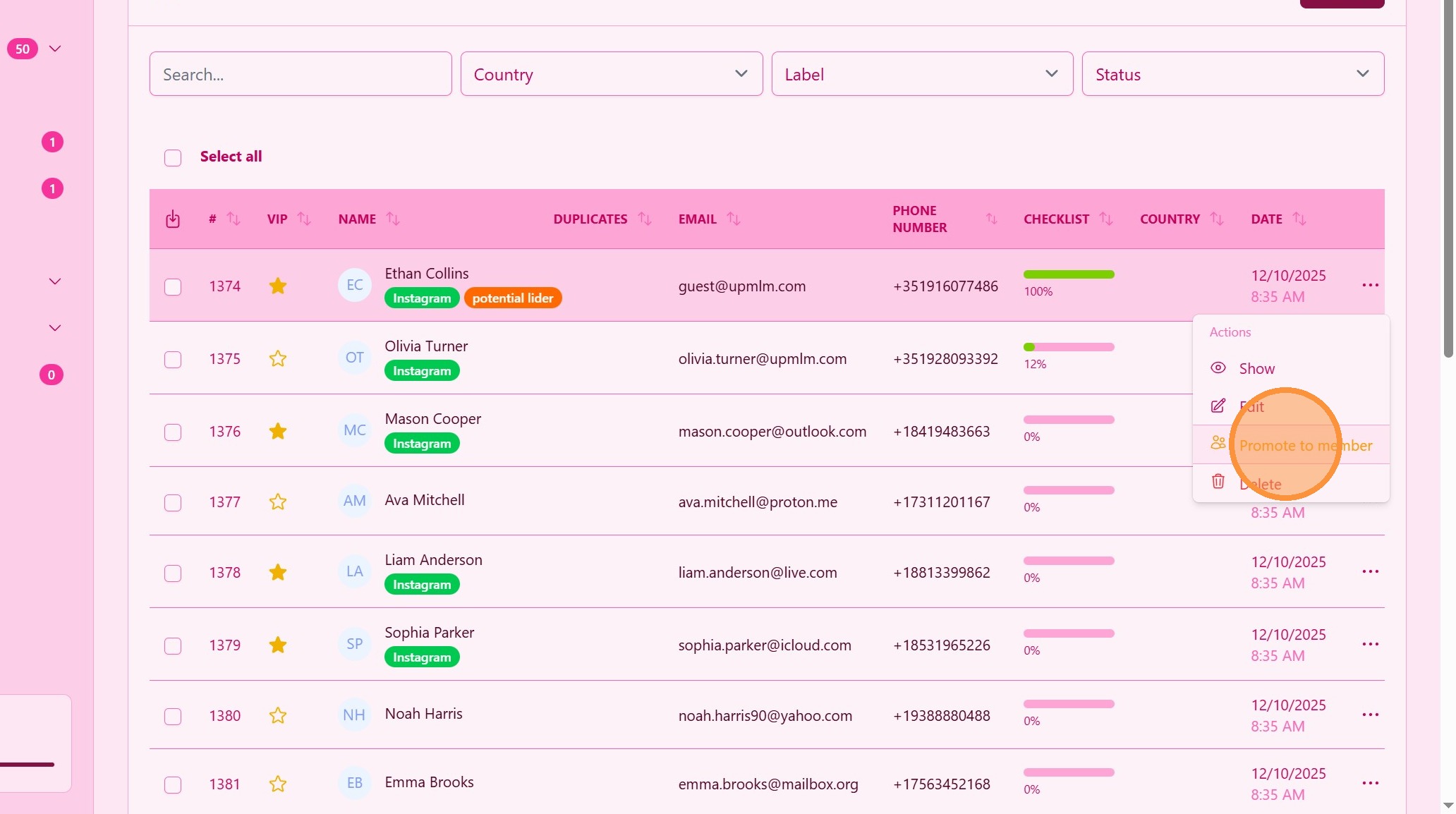Image resolution: width=1456 pixels, height=814 pixels.
Task: Sort by DATE column arrows
Action: click(x=1299, y=219)
